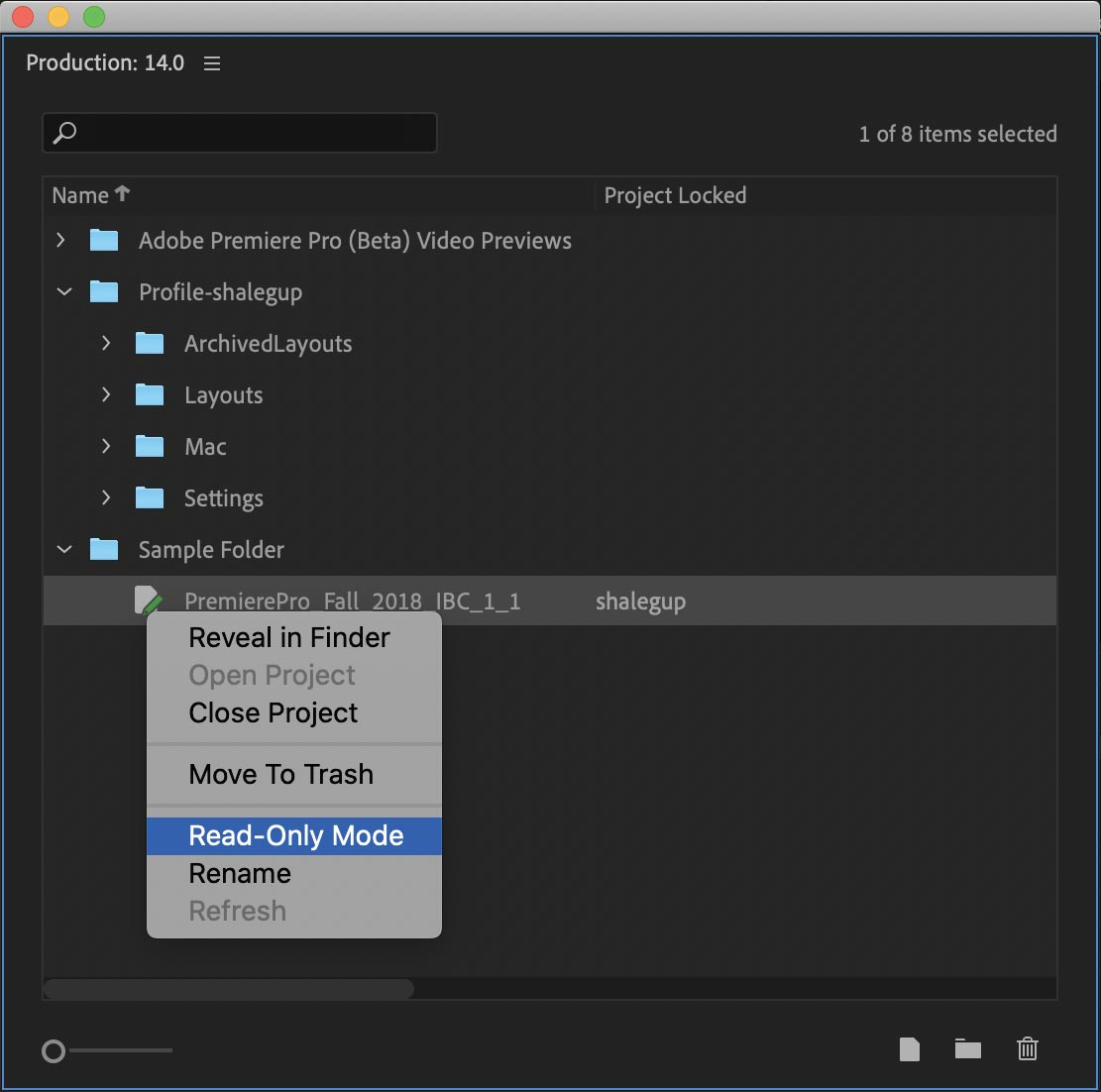Minimize the window with the yellow button
1101x1092 pixels.
[58, 16]
